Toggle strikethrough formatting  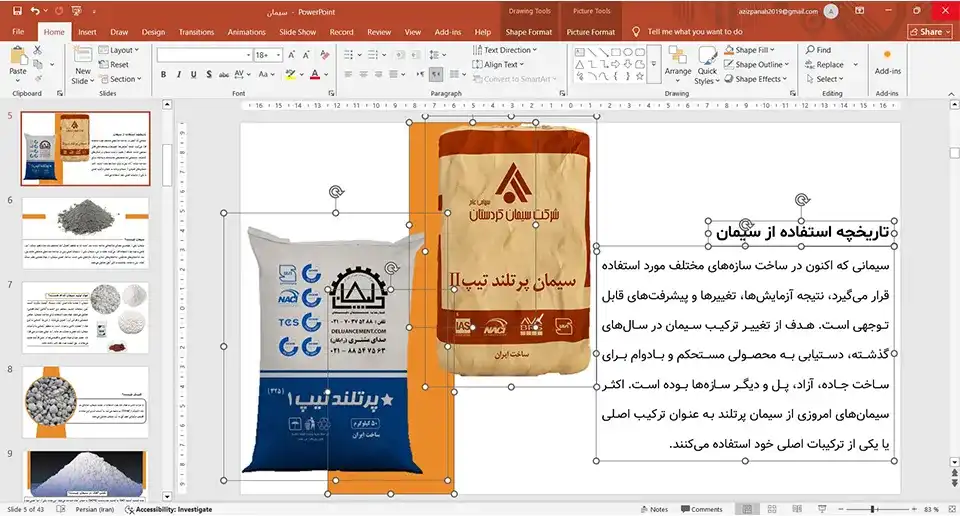click(223, 74)
